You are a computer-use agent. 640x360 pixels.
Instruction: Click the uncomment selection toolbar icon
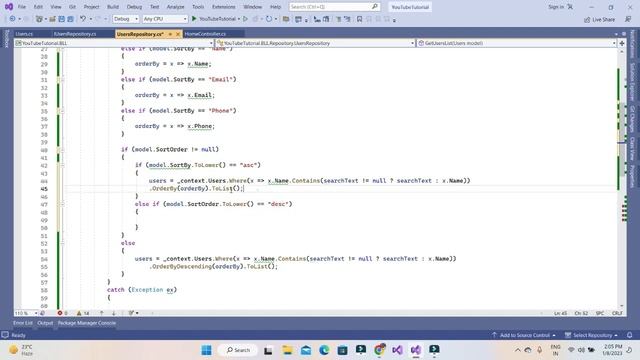coord(347,19)
